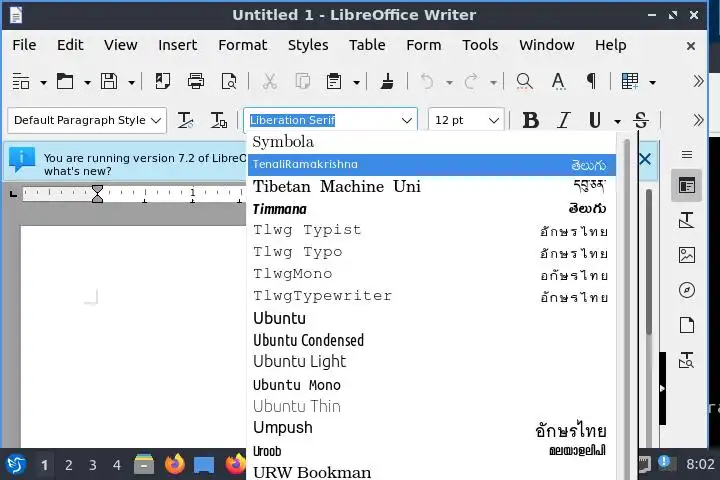Open the Format menu
The height and width of the screenshot is (480, 720).
(x=242, y=45)
